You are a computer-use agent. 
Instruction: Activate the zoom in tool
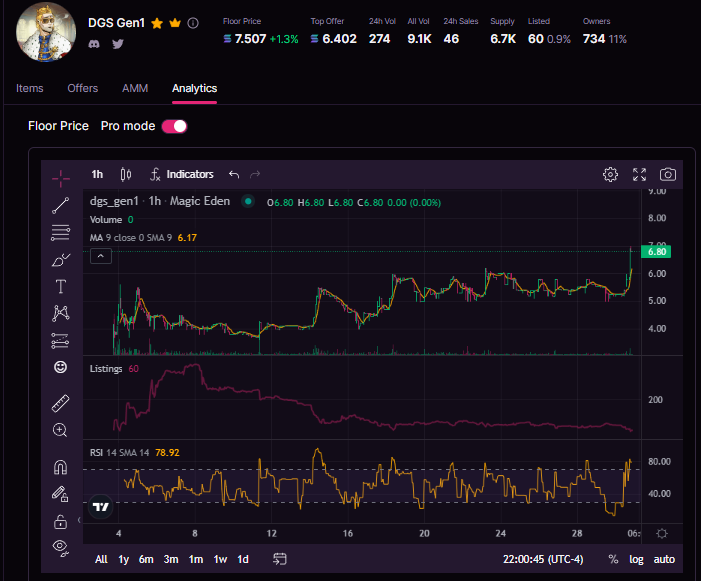[x=60, y=430]
